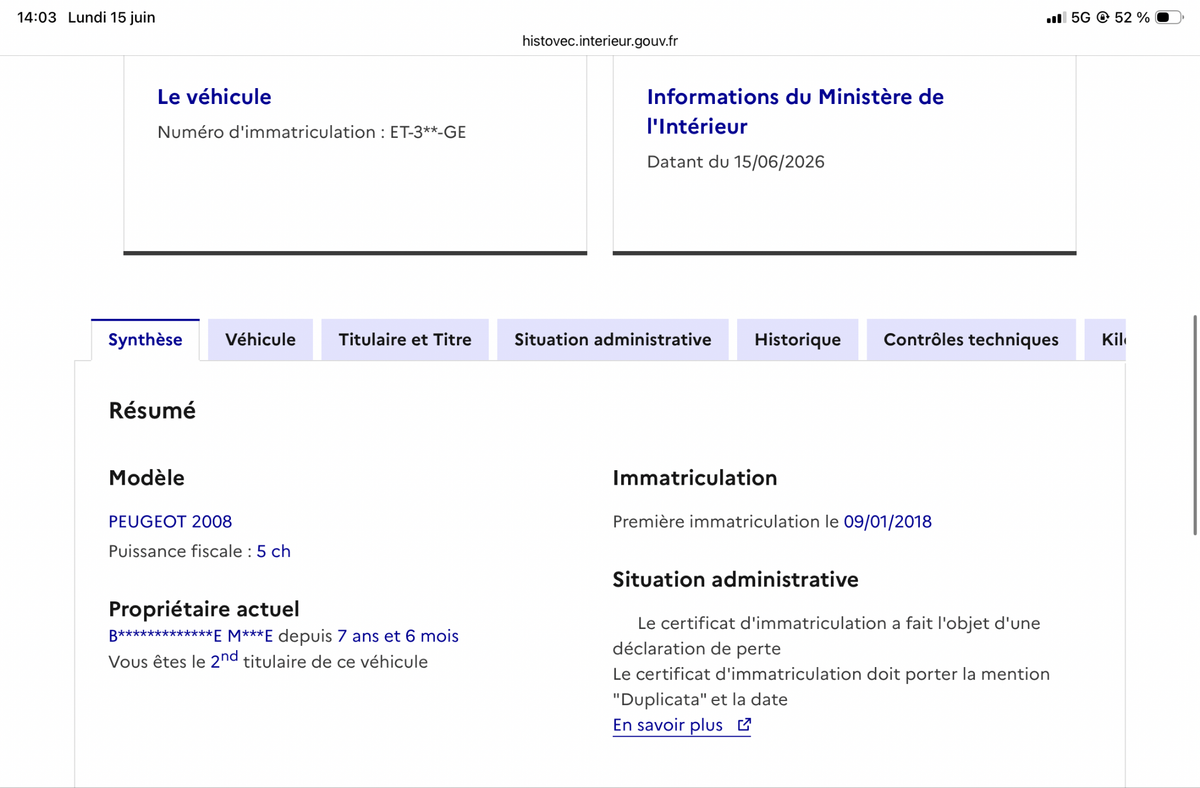The width and height of the screenshot is (1200, 788).
Task: Click the Situation administrative heading in the summary
Action: 736,579
